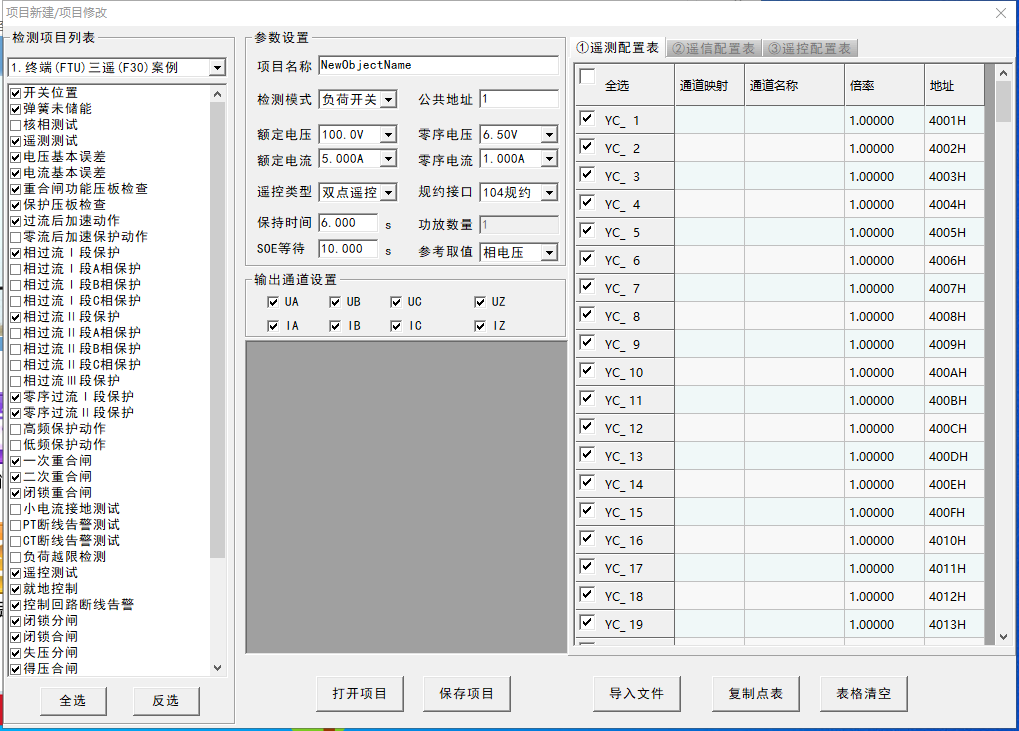Click the 保存项目 button
The width and height of the screenshot is (1019, 731).
click(x=466, y=693)
